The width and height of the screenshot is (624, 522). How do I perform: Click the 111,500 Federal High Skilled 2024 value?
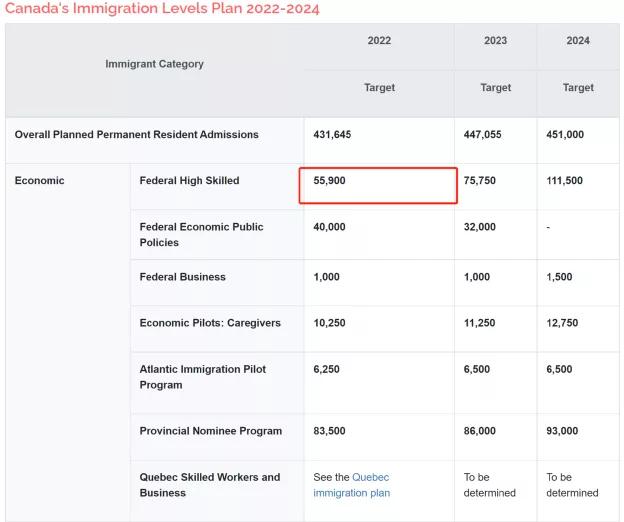coord(564,181)
